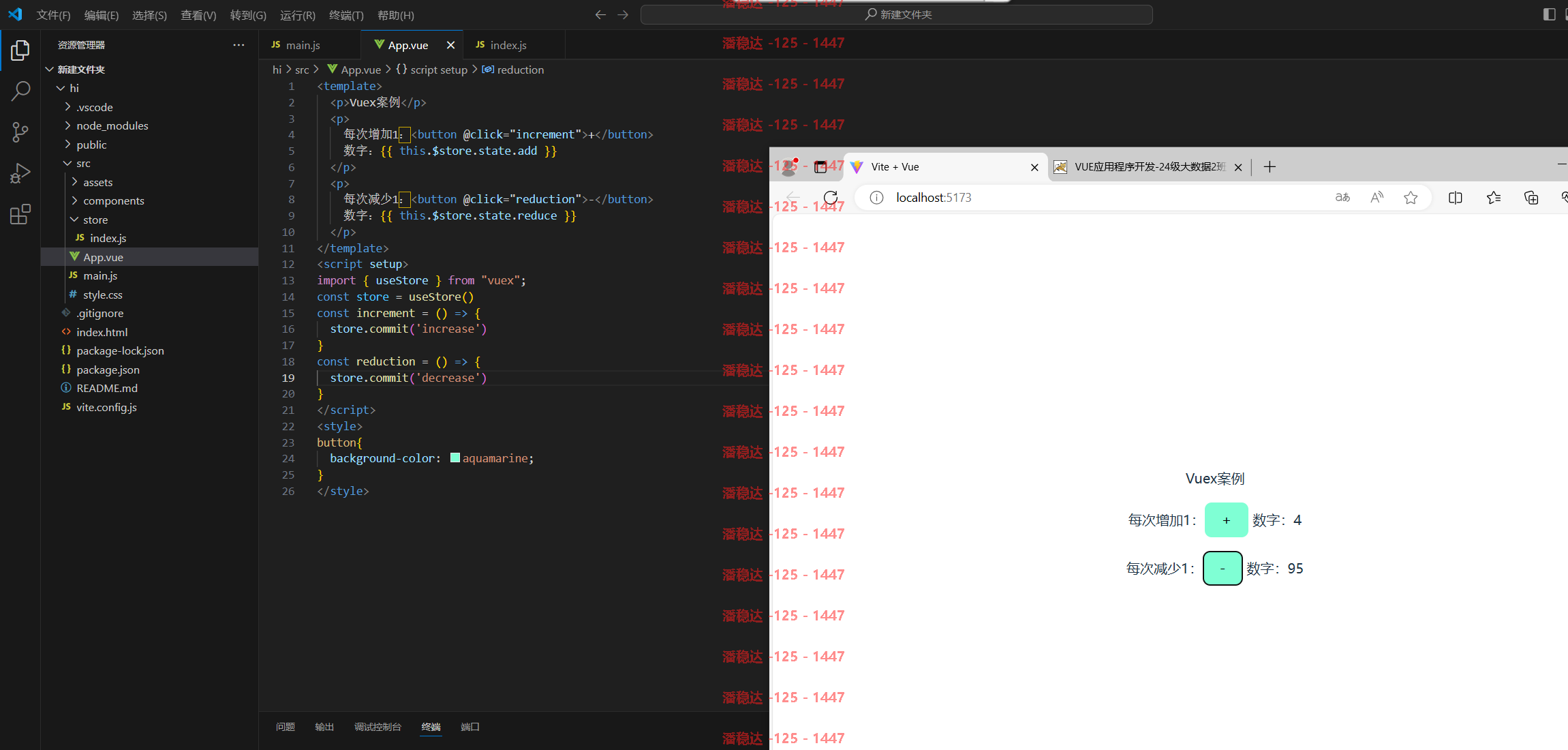
Task: Expand the public folder
Action: (x=67, y=145)
